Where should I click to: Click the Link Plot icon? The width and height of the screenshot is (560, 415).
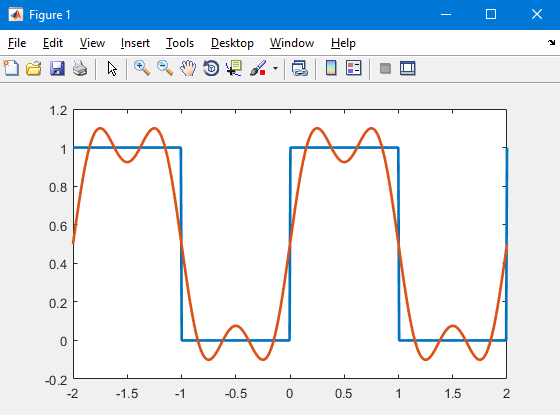[x=300, y=68]
